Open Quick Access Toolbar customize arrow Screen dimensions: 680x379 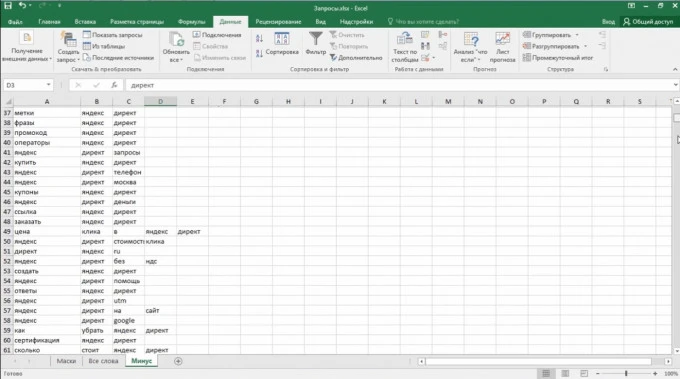click(x=59, y=6)
